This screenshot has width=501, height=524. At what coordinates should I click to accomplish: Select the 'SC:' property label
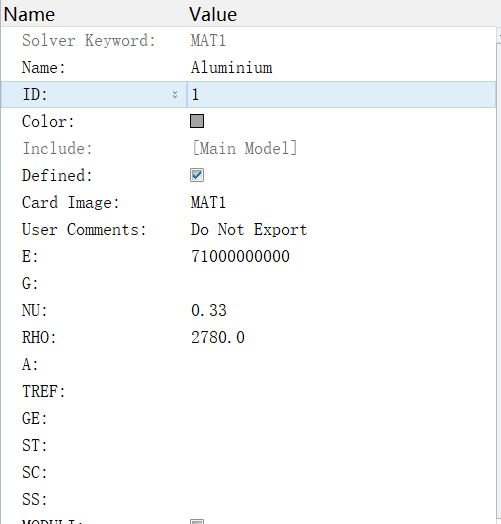click(35, 473)
